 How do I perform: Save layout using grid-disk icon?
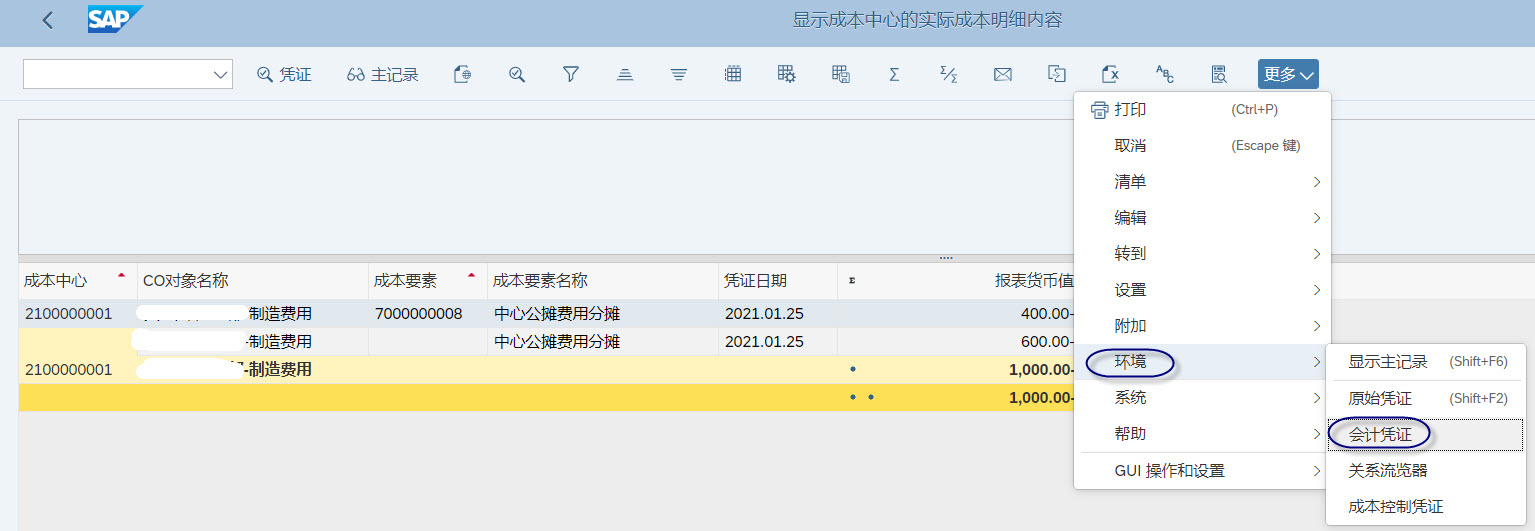[x=841, y=74]
